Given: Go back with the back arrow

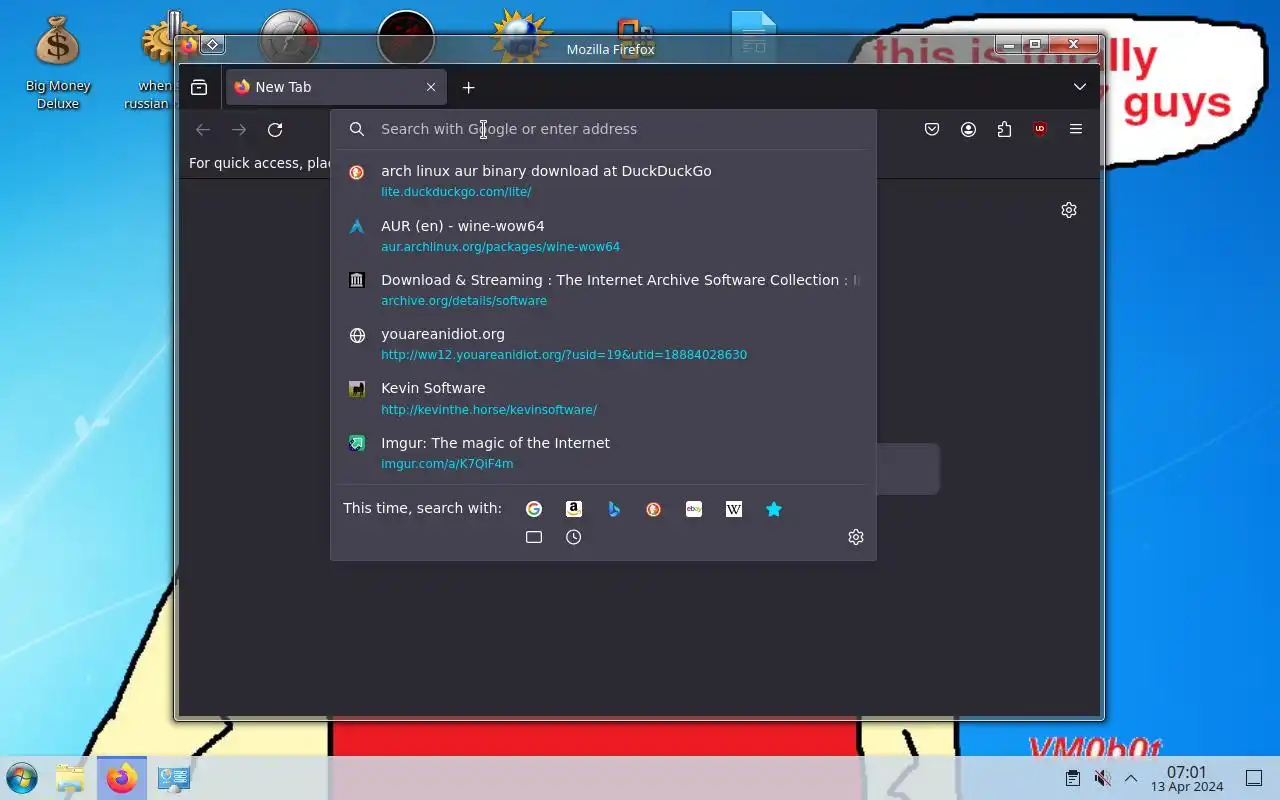Looking at the screenshot, I should coord(203,129).
